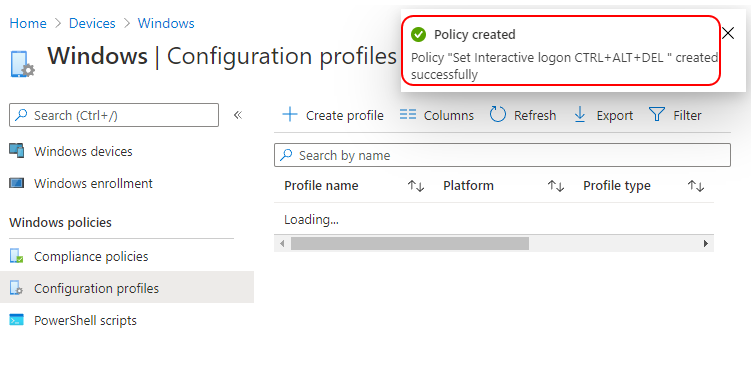Open the Filter options
Screen dimensions: 751x368
[675, 115]
